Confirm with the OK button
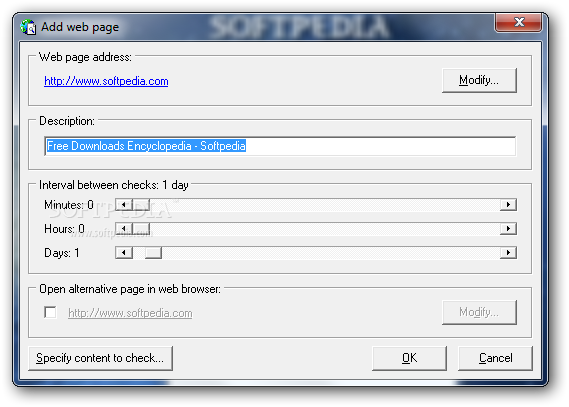569x407 pixels. (409, 358)
